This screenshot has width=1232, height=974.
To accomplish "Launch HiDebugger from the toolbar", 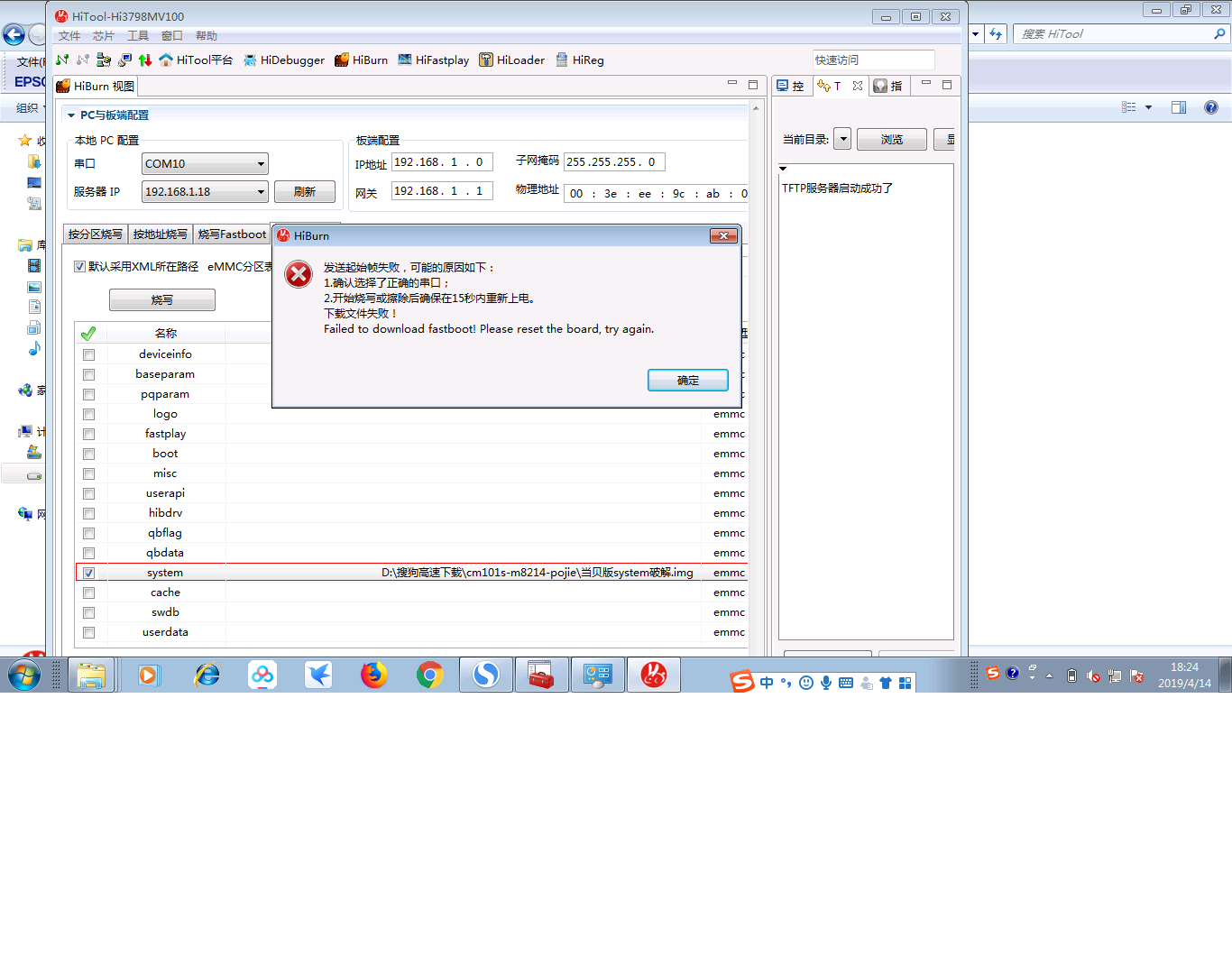I will click(284, 60).
